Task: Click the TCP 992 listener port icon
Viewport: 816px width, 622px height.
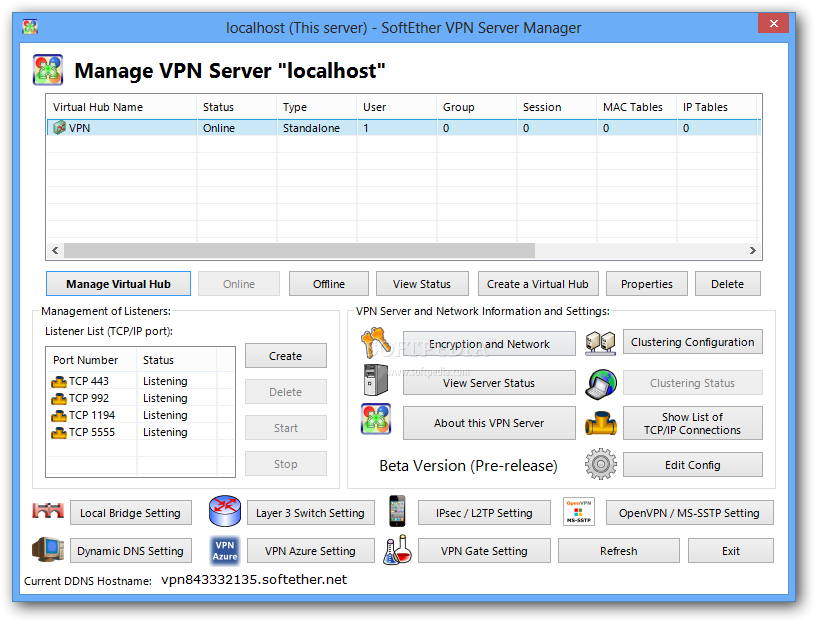Action: [x=59, y=399]
